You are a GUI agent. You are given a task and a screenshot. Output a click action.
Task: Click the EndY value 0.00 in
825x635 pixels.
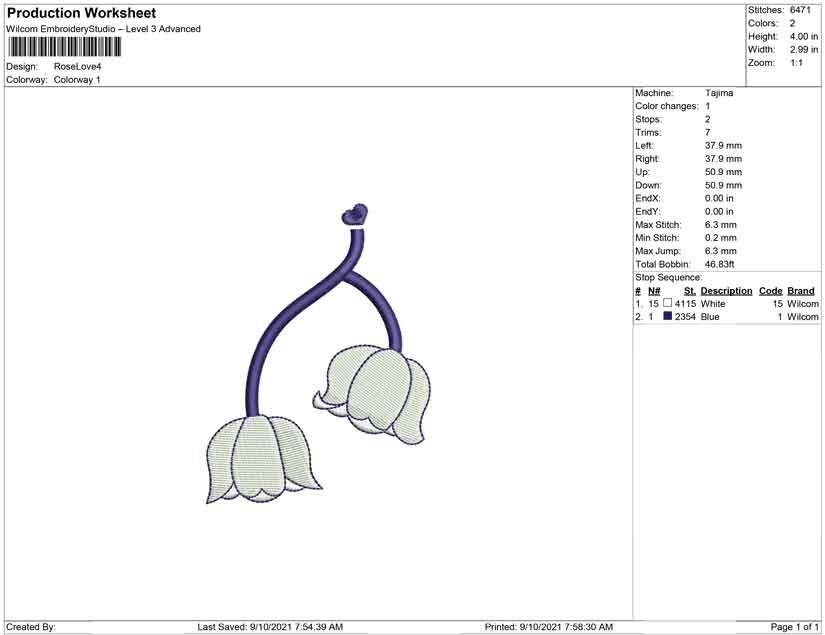pos(719,211)
